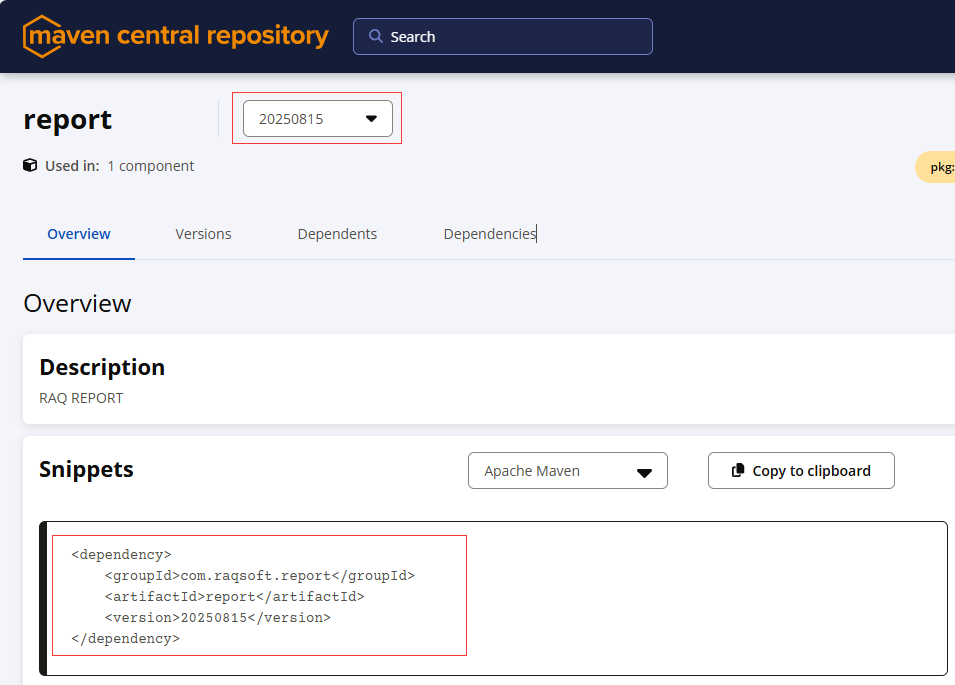The width and height of the screenshot is (955, 685).
Task: Click the caret arrow on Apache Maven selector
Action: tap(644, 472)
